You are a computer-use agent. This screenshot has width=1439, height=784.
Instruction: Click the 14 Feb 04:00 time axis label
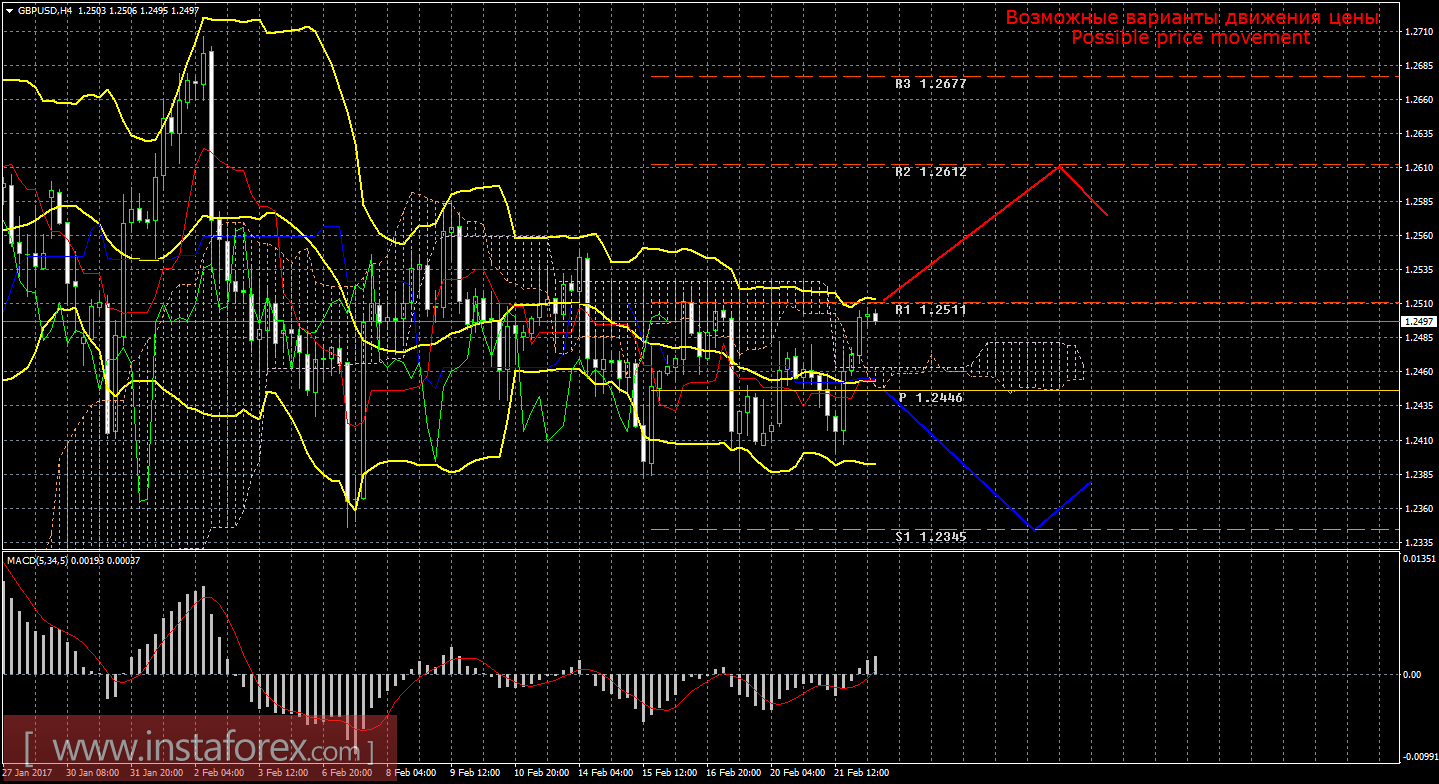605,773
